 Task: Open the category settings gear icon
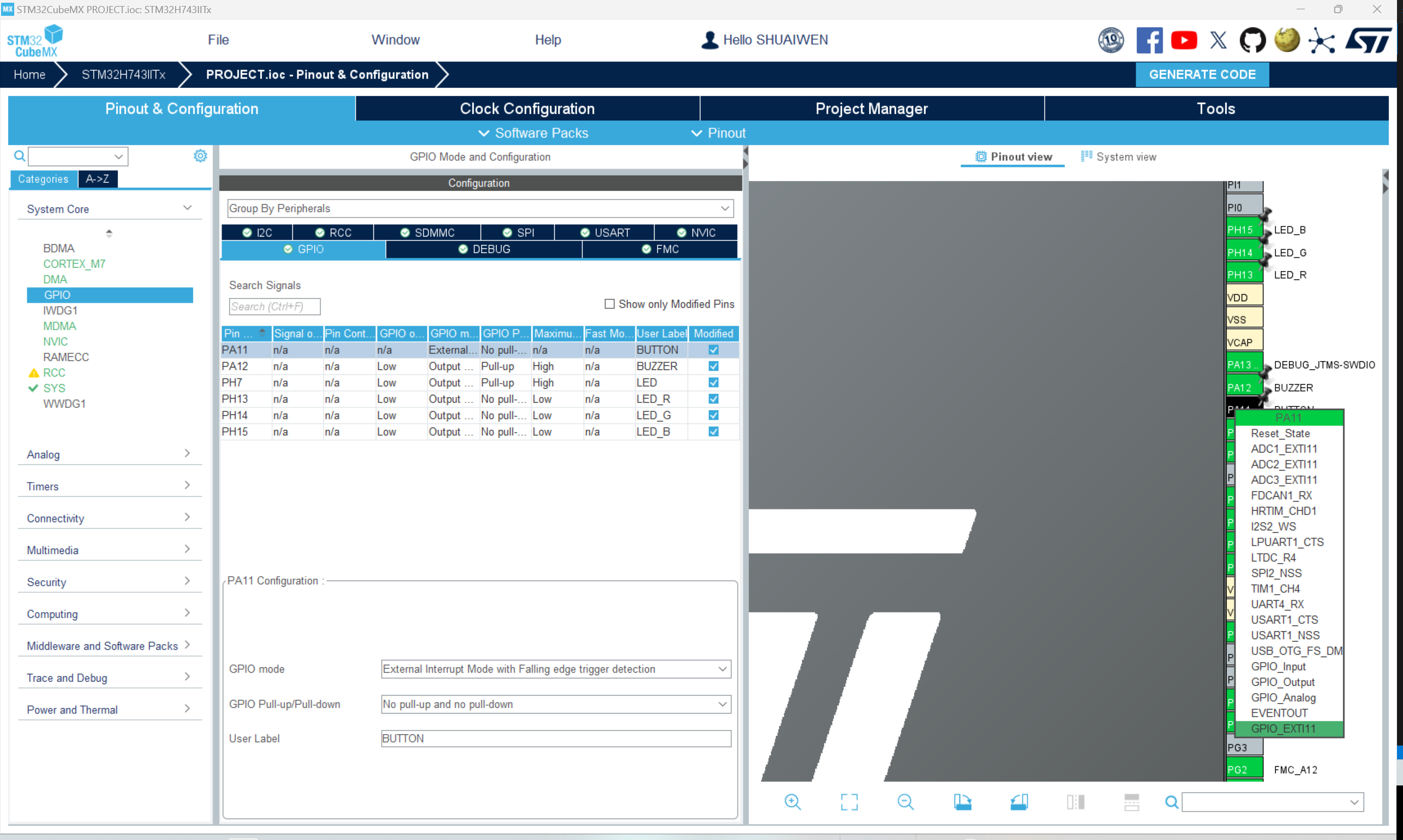(200, 155)
